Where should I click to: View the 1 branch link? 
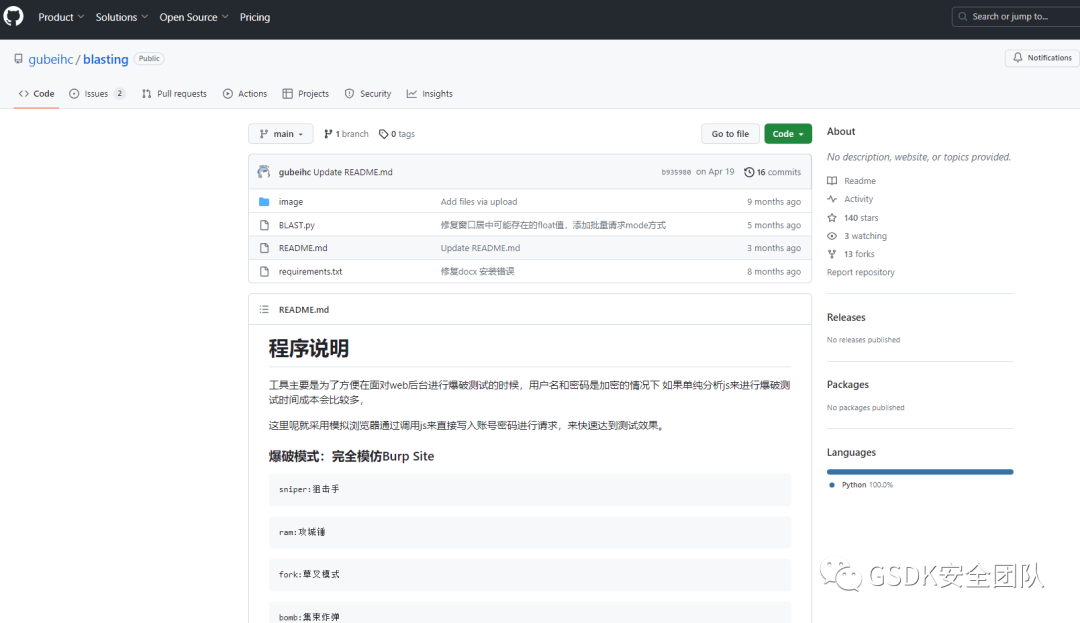tap(346, 134)
